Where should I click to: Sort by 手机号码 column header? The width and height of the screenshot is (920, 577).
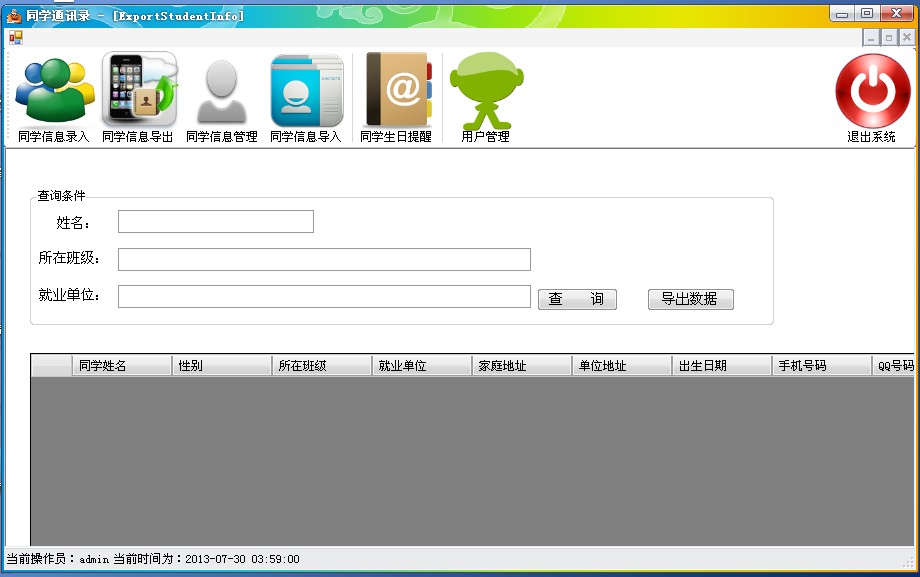tap(821, 366)
